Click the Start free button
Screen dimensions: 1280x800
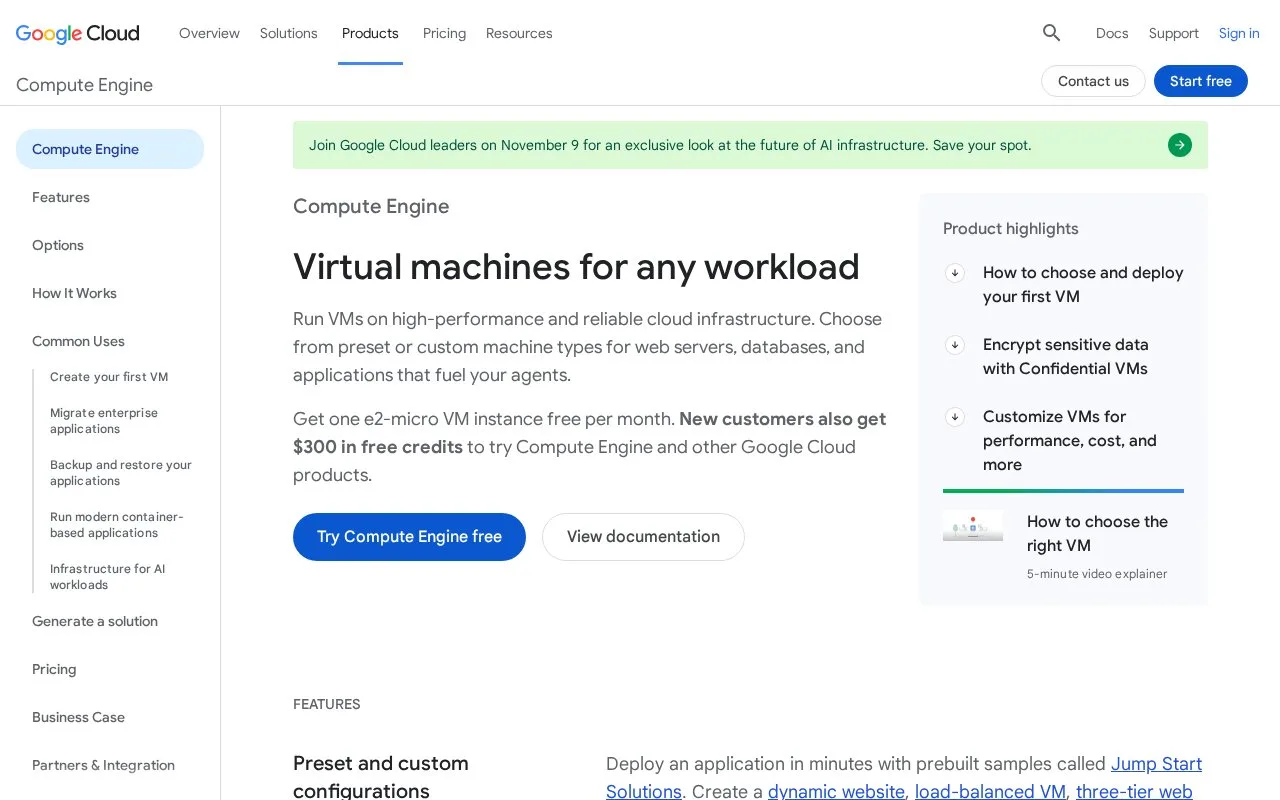click(x=1201, y=81)
